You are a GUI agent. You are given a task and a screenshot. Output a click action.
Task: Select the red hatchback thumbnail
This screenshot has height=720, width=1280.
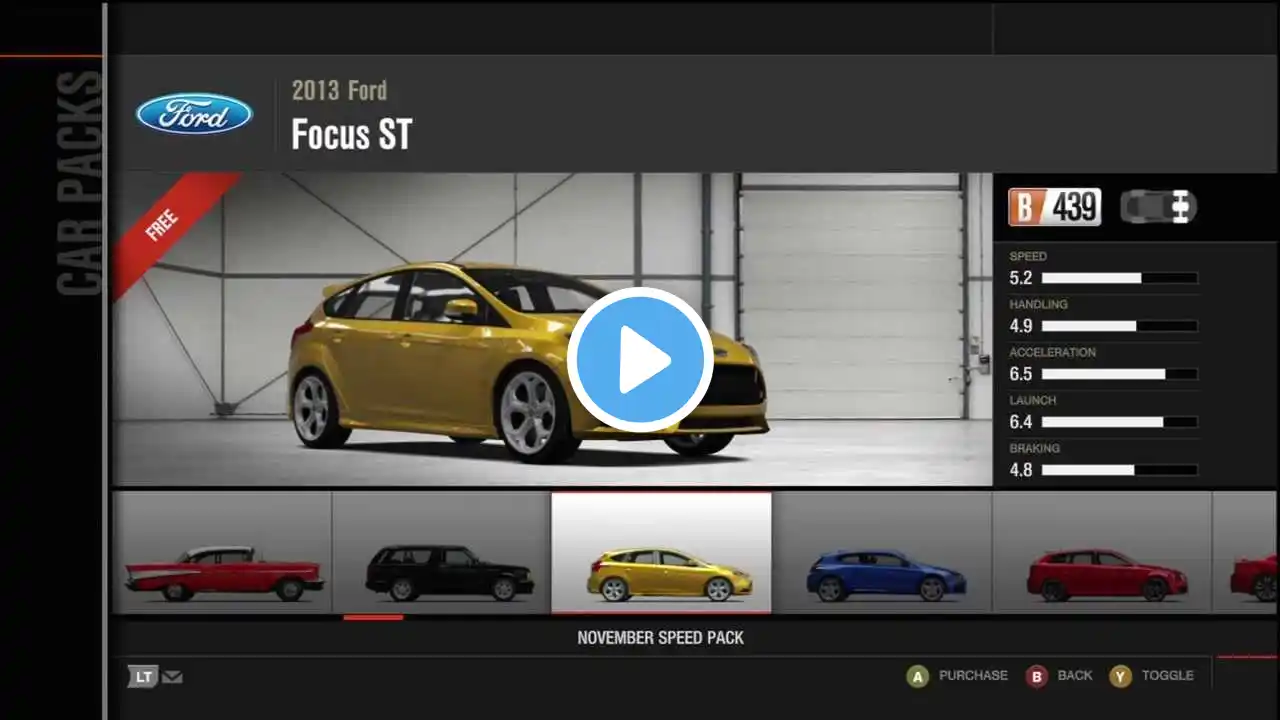1102,552
